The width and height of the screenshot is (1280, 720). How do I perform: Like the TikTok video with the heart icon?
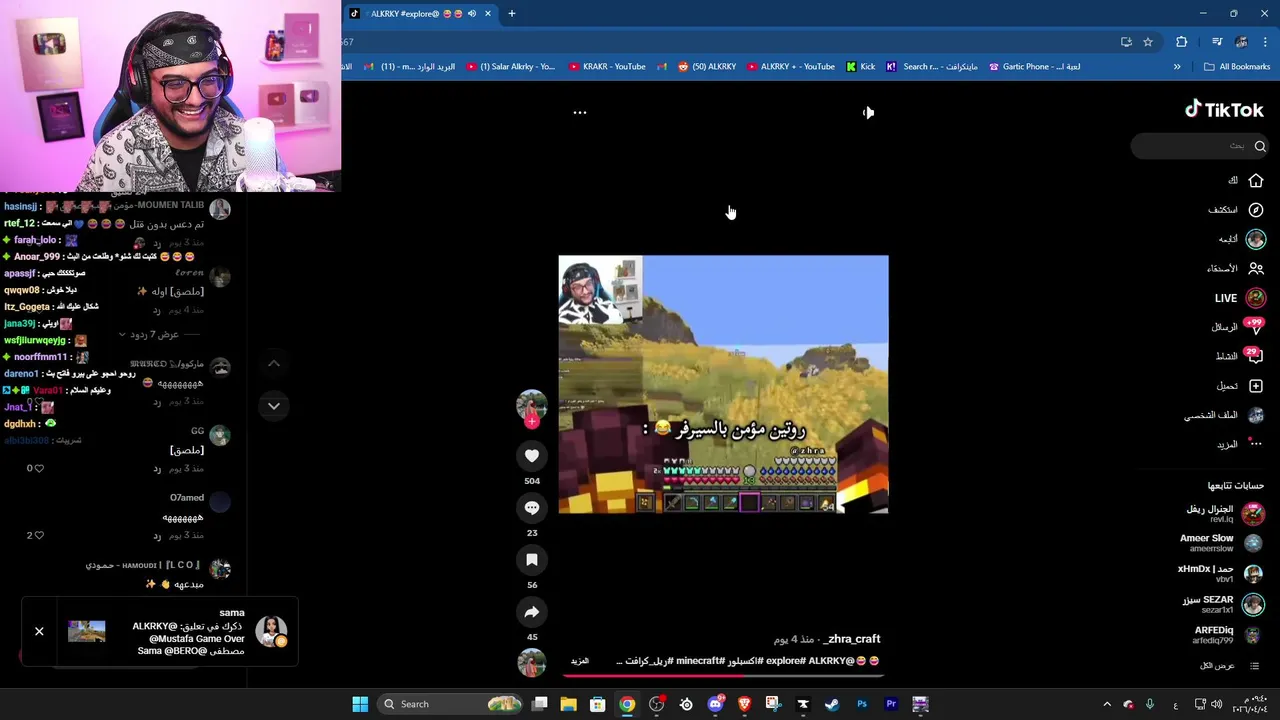pos(532,456)
